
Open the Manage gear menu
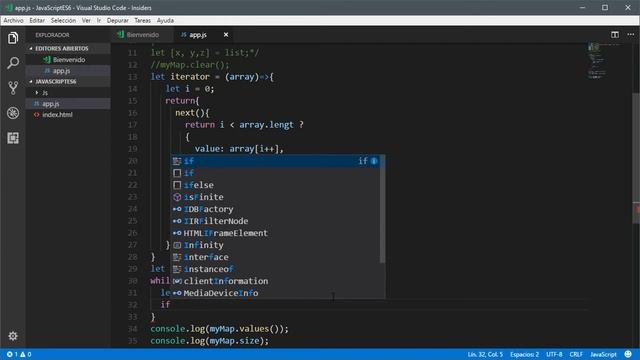(x=13, y=336)
